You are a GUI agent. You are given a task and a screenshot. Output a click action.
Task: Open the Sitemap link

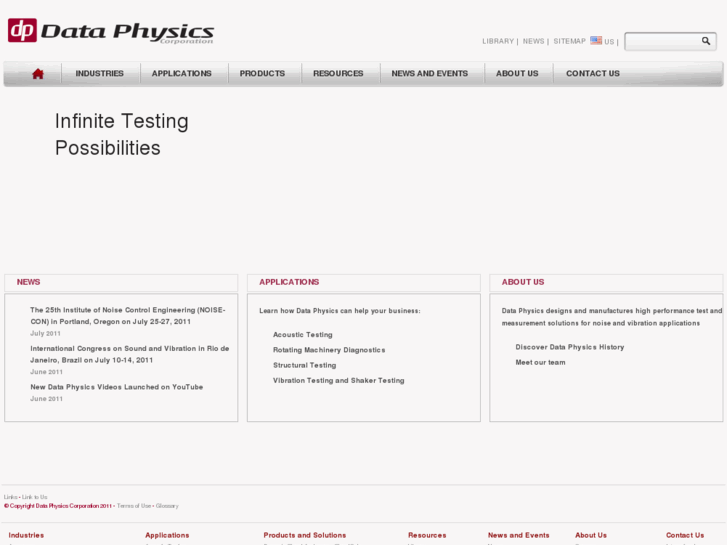point(569,41)
